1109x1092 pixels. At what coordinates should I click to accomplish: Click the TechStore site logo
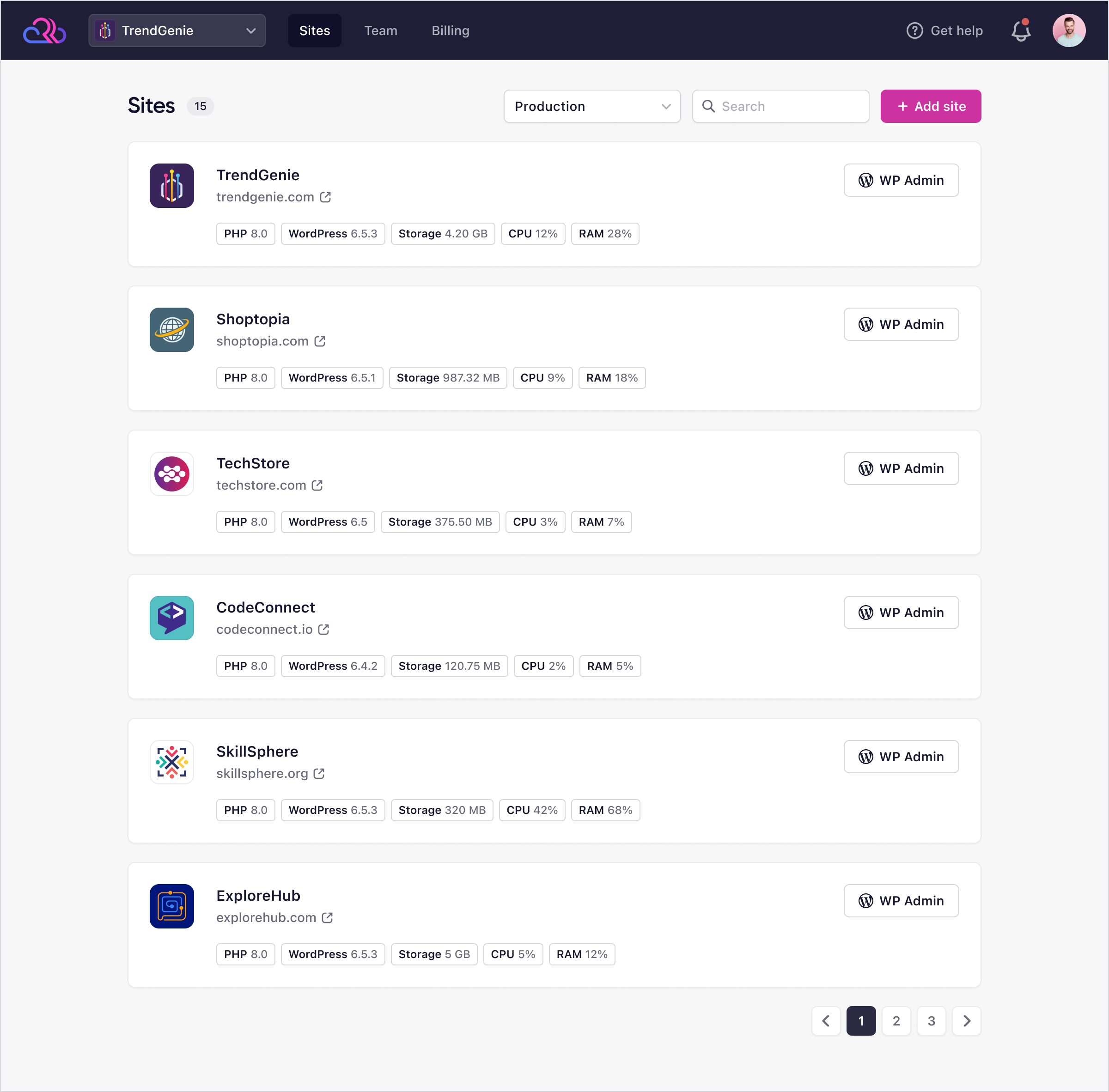click(171, 473)
